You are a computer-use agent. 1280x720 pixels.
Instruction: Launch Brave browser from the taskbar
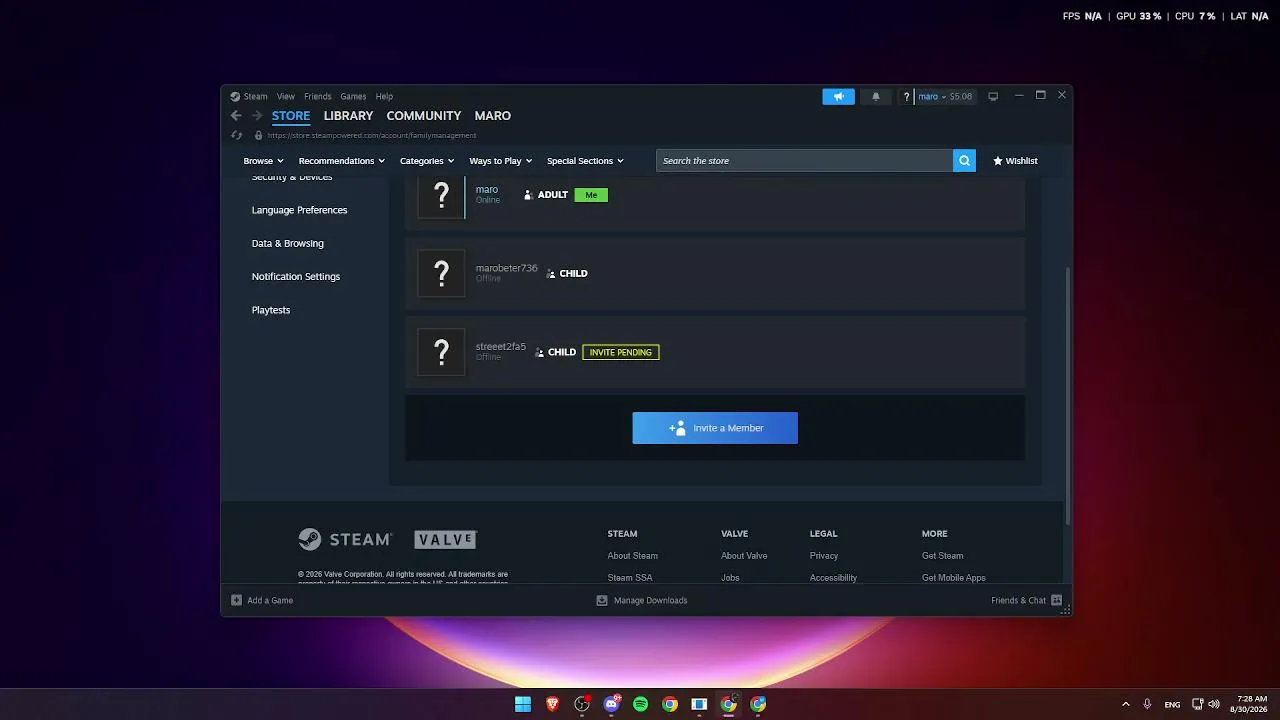552,704
